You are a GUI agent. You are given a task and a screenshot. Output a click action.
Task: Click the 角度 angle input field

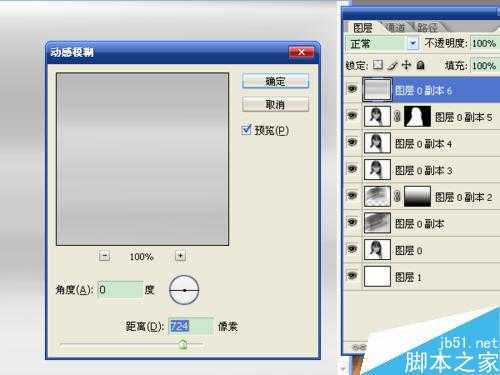point(120,289)
